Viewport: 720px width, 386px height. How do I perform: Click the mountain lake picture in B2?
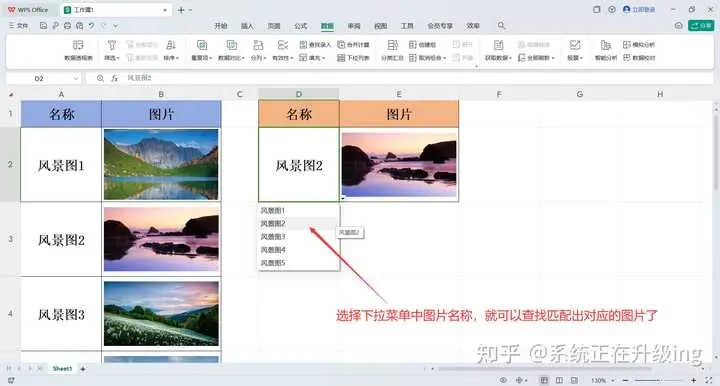pyautogui.click(x=161, y=164)
